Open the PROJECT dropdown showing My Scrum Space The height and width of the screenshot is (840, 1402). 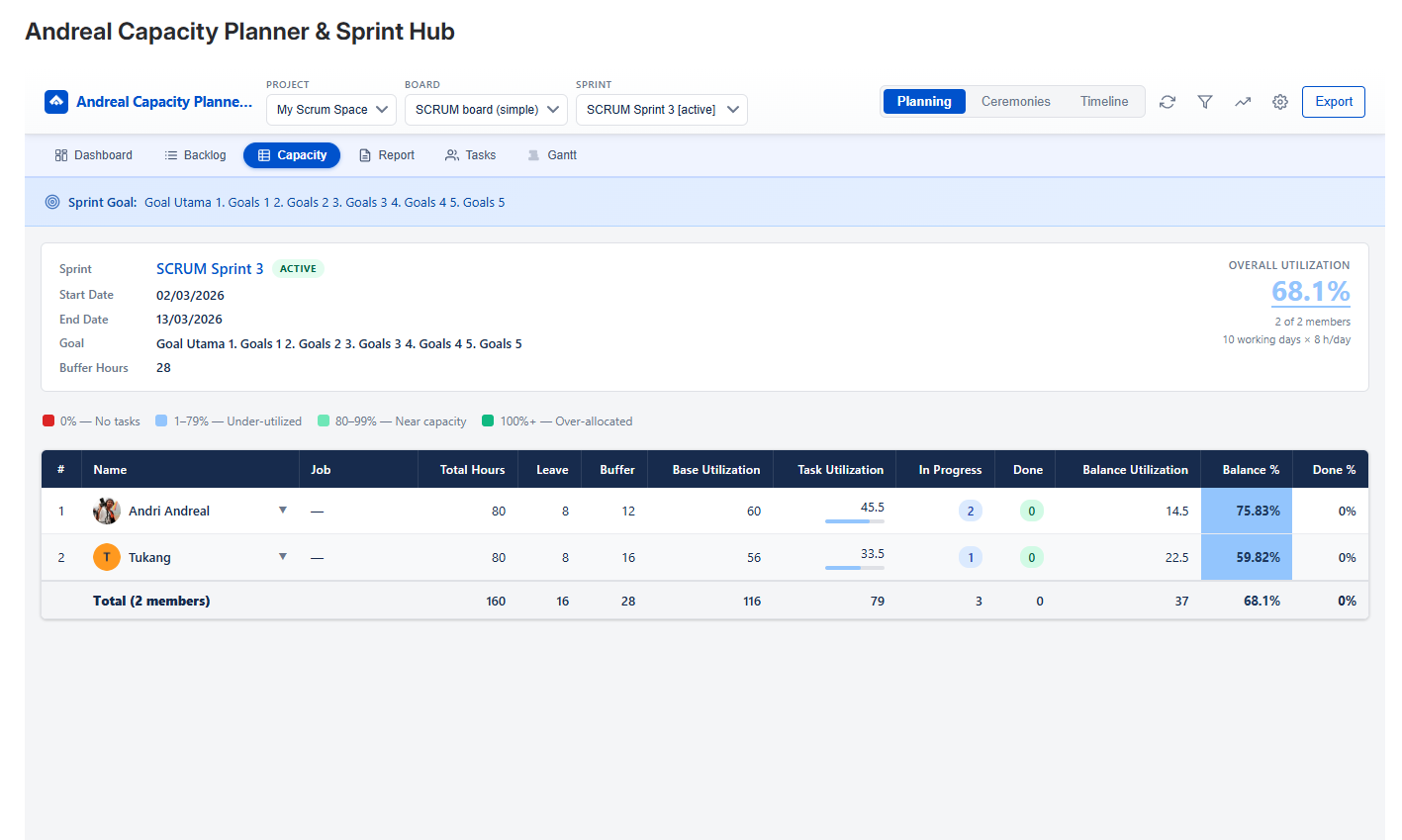click(x=330, y=110)
